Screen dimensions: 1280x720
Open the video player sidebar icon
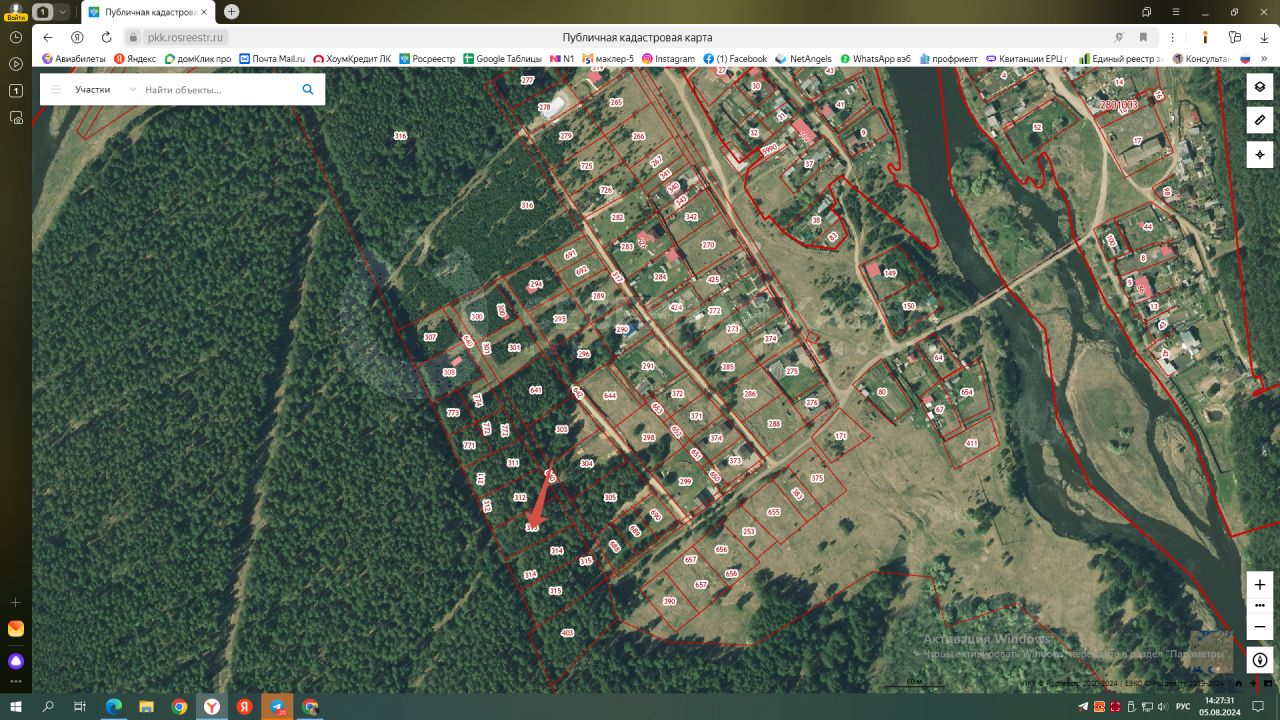tap(16, 64)
